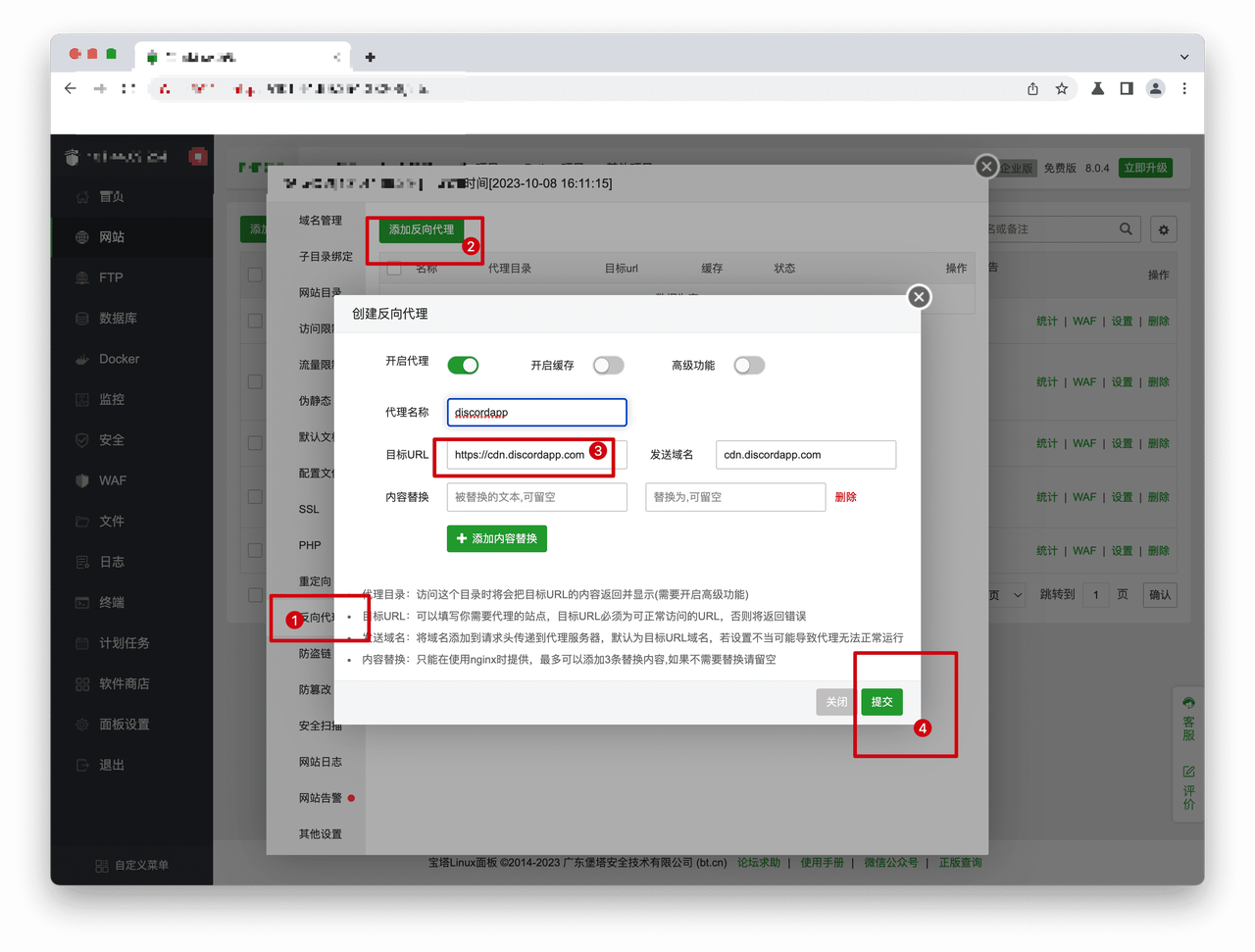Open the 防盗链 tab

[x=315, y=654]
